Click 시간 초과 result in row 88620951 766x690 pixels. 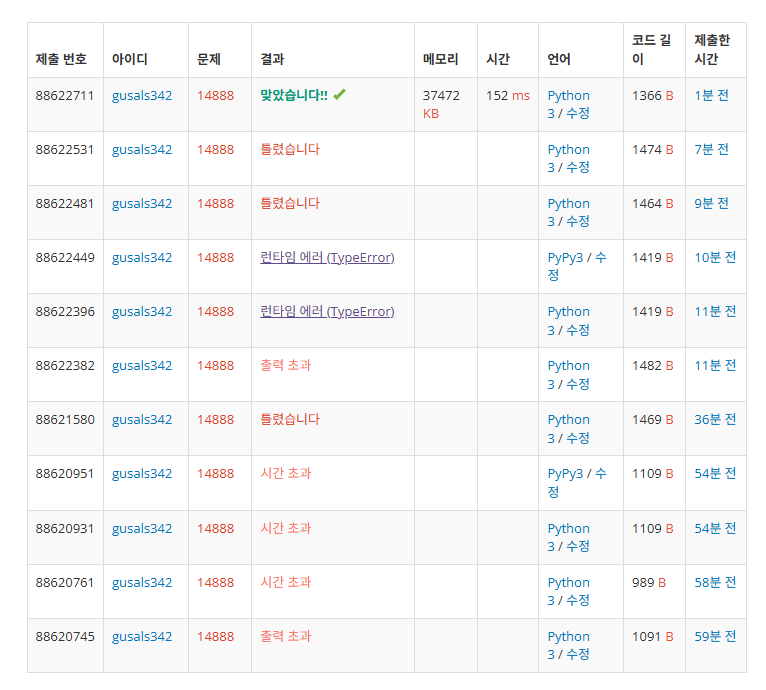pos(286,473)
